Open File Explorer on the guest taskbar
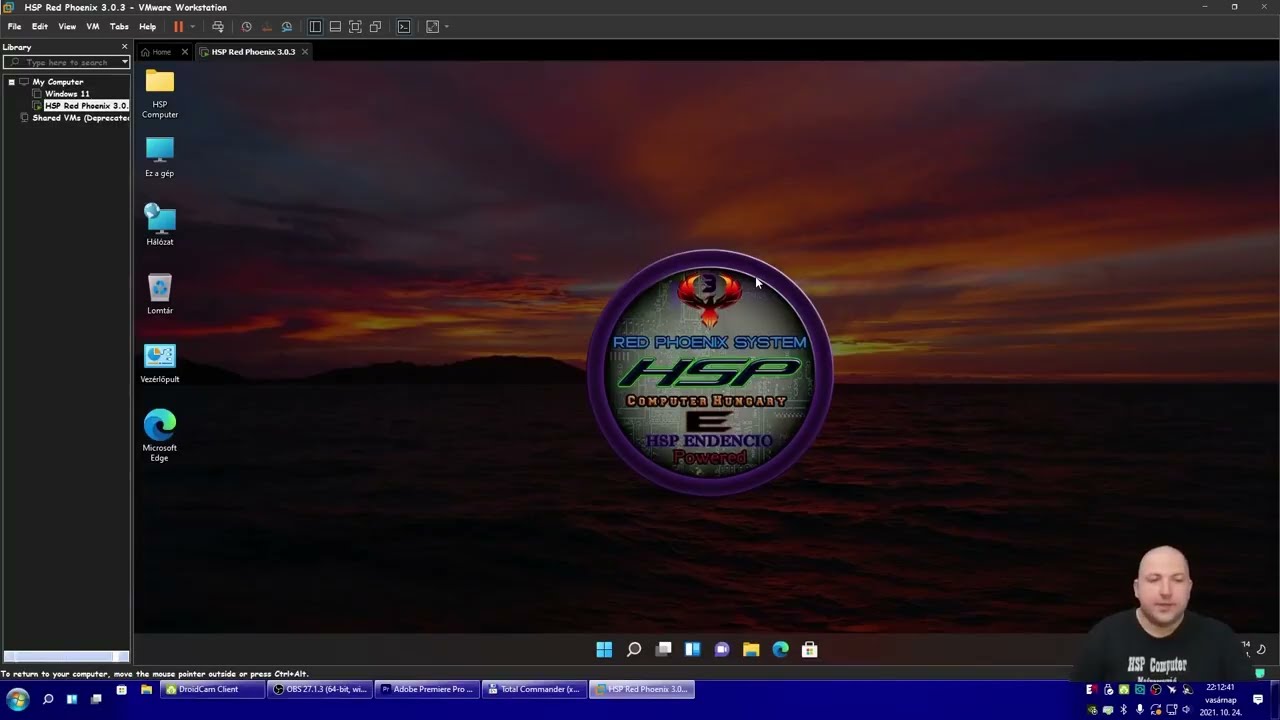Screen dimensions: 1280x720 [751, 650]
